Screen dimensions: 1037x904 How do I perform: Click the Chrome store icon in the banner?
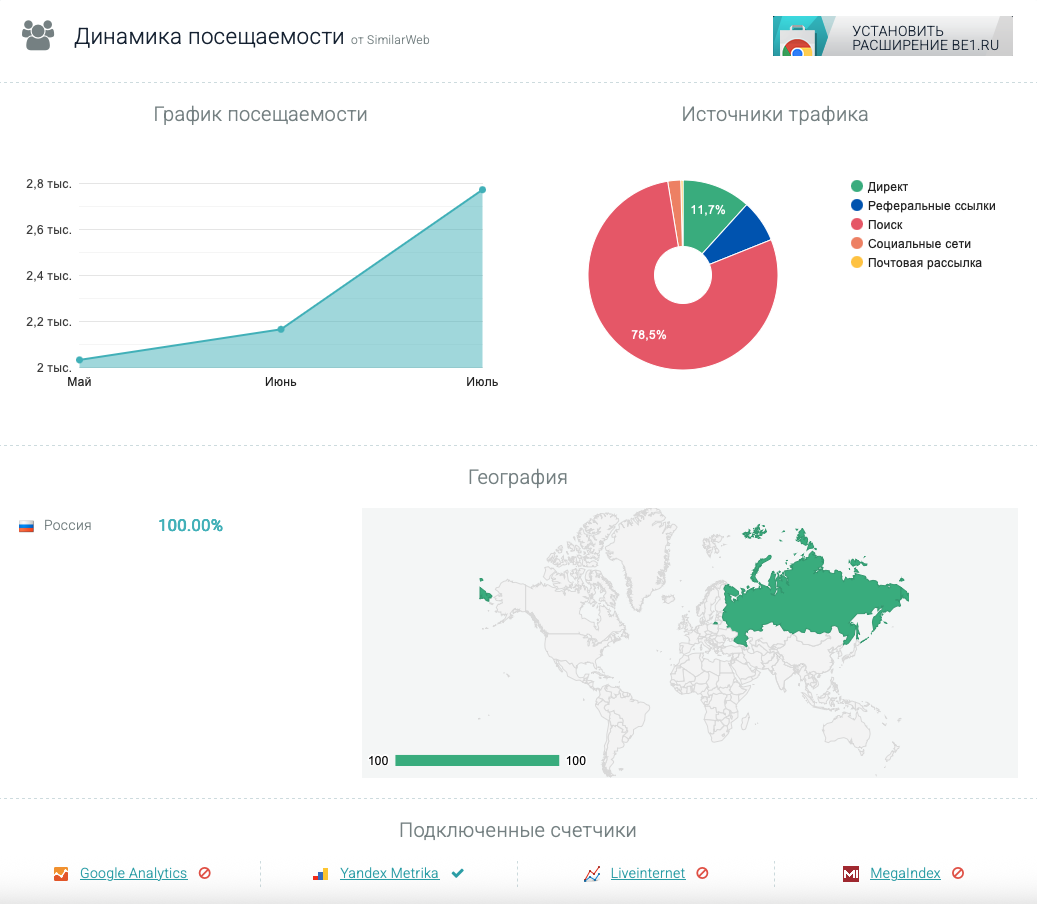[797, 42]
